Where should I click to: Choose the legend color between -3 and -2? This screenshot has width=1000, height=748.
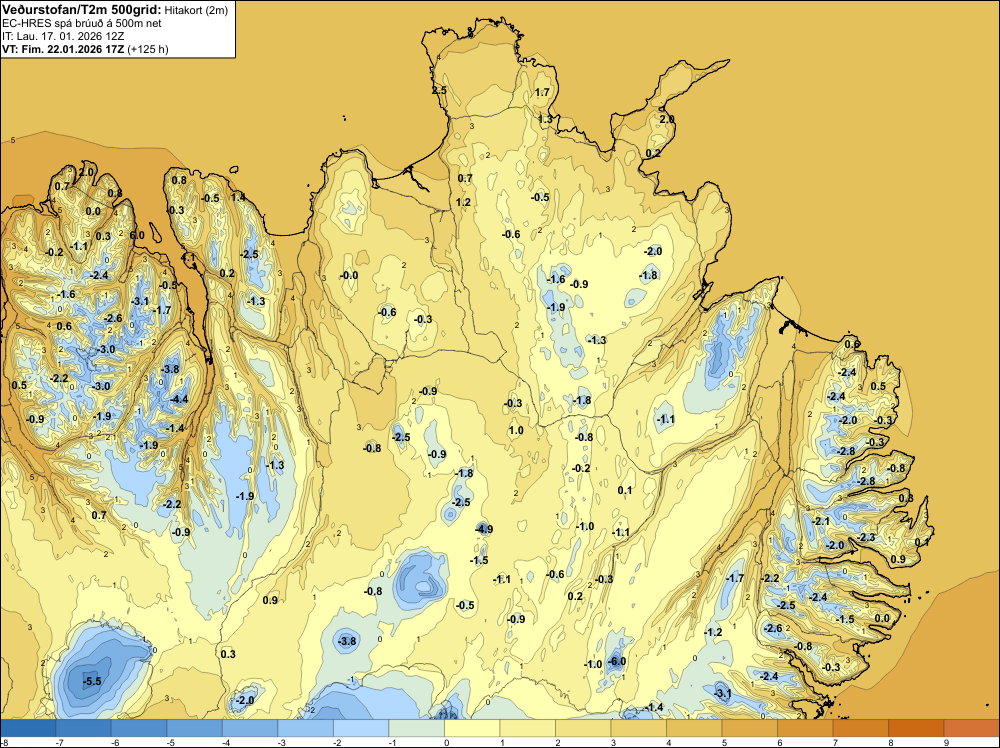coord(305,728)
